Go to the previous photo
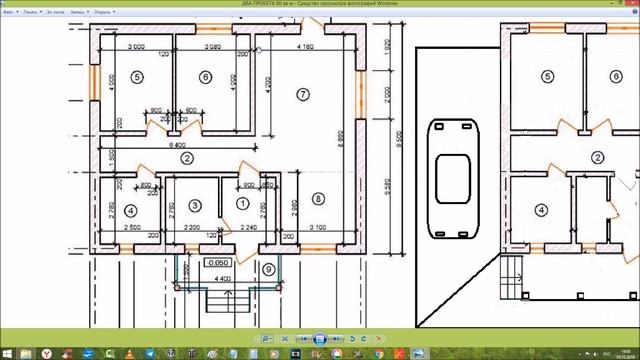 304,339
